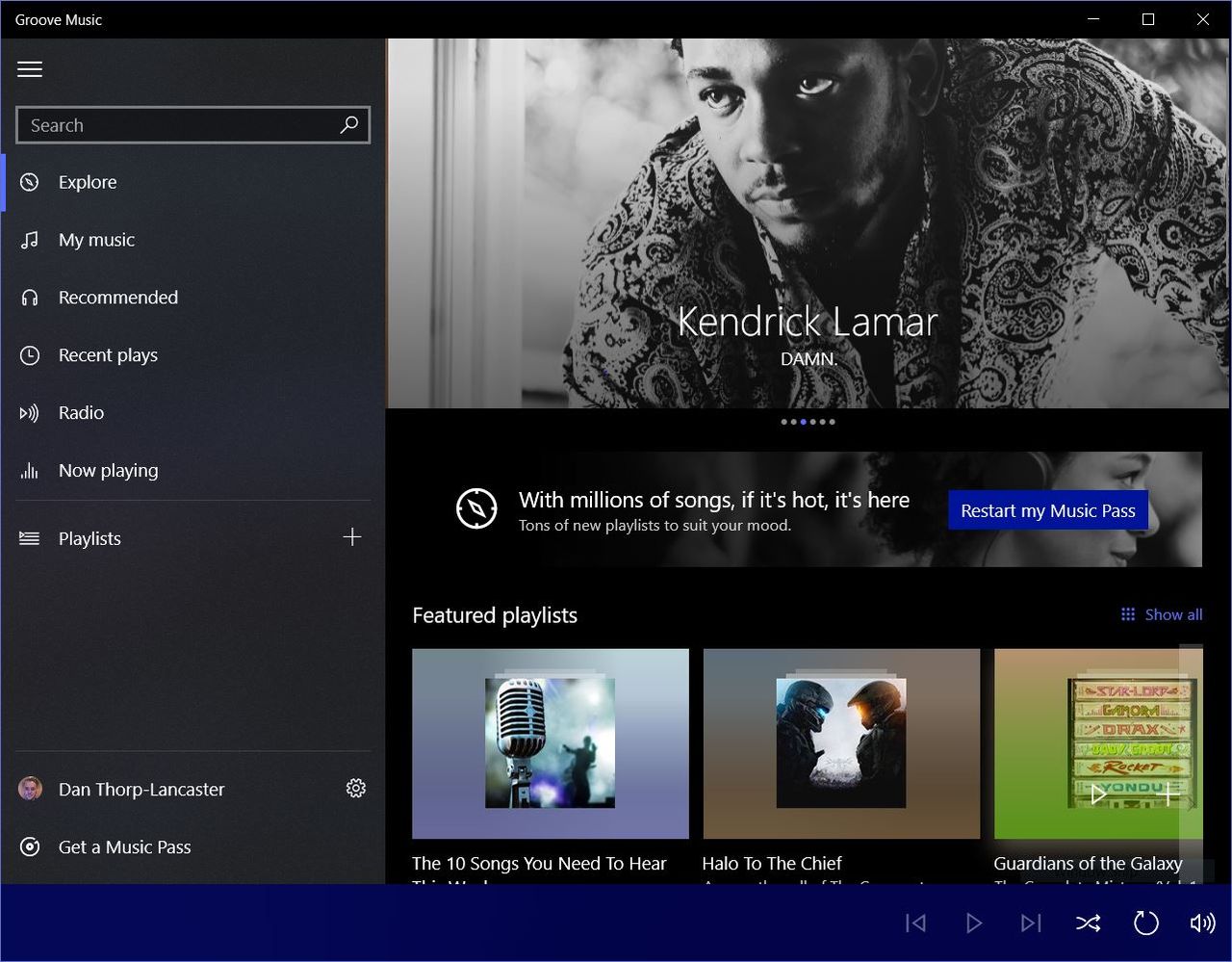1232x962 pixels.
Task: Open Recent plays
Action: (193, 355)
